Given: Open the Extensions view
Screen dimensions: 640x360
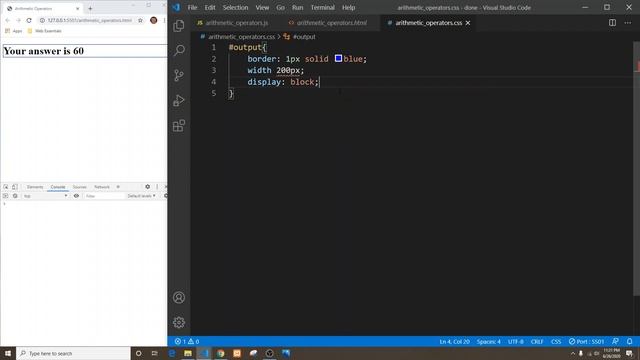Looking at the screenshot, I should [179, 126].
